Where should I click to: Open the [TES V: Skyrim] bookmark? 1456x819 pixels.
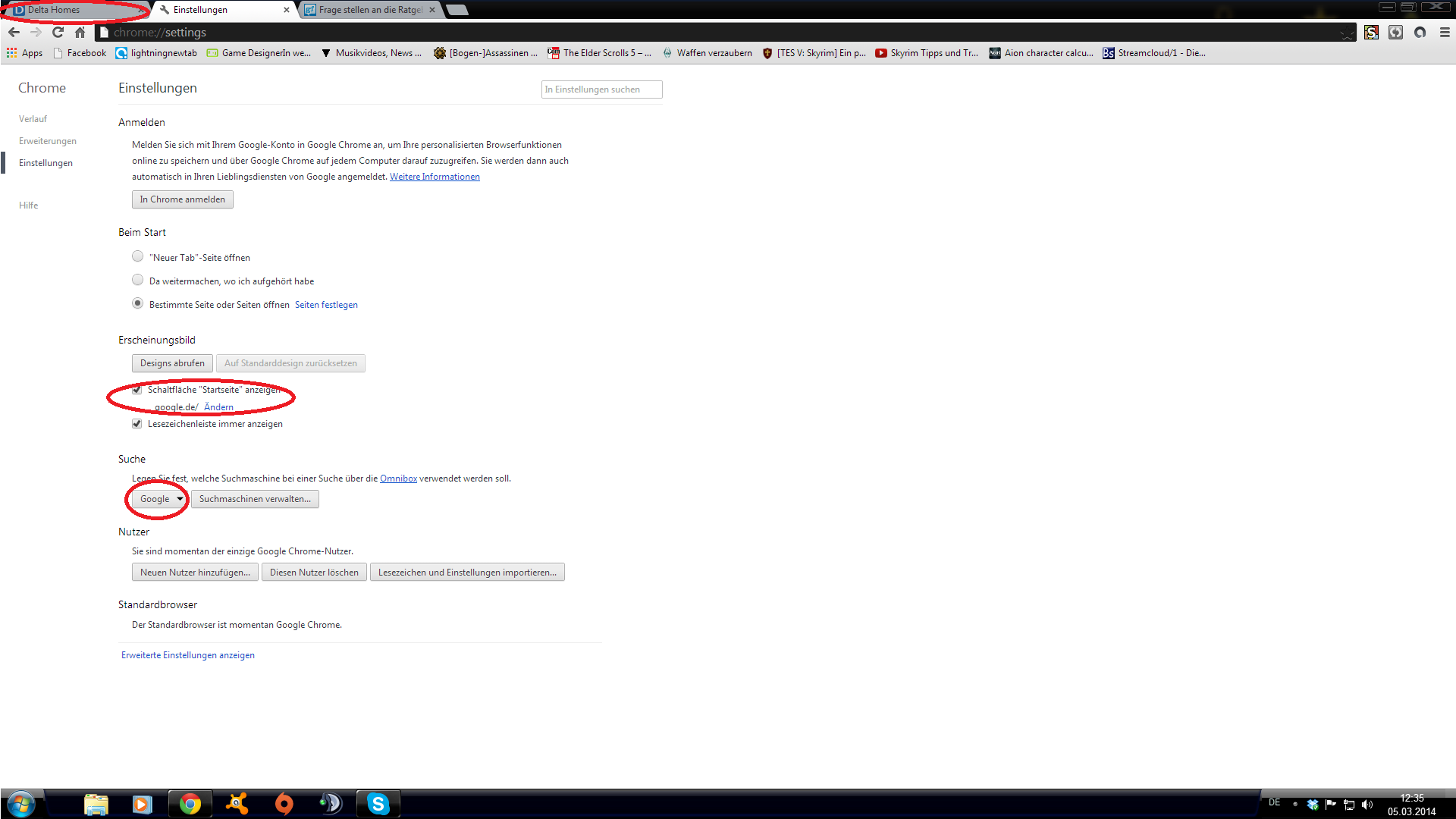pyautogui.click(x=814, y=53)
